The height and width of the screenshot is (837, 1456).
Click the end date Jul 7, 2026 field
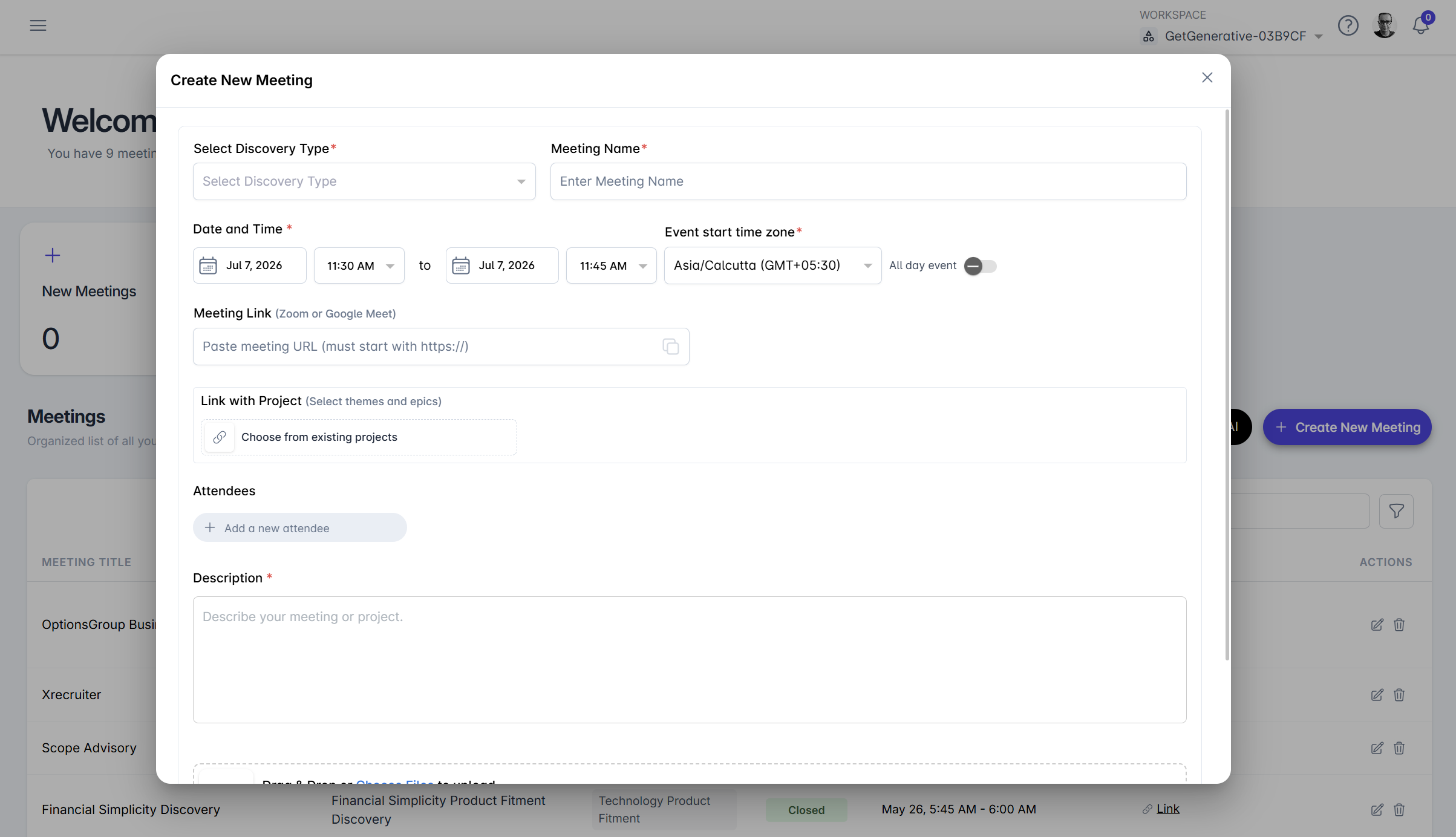click(502, 265)
